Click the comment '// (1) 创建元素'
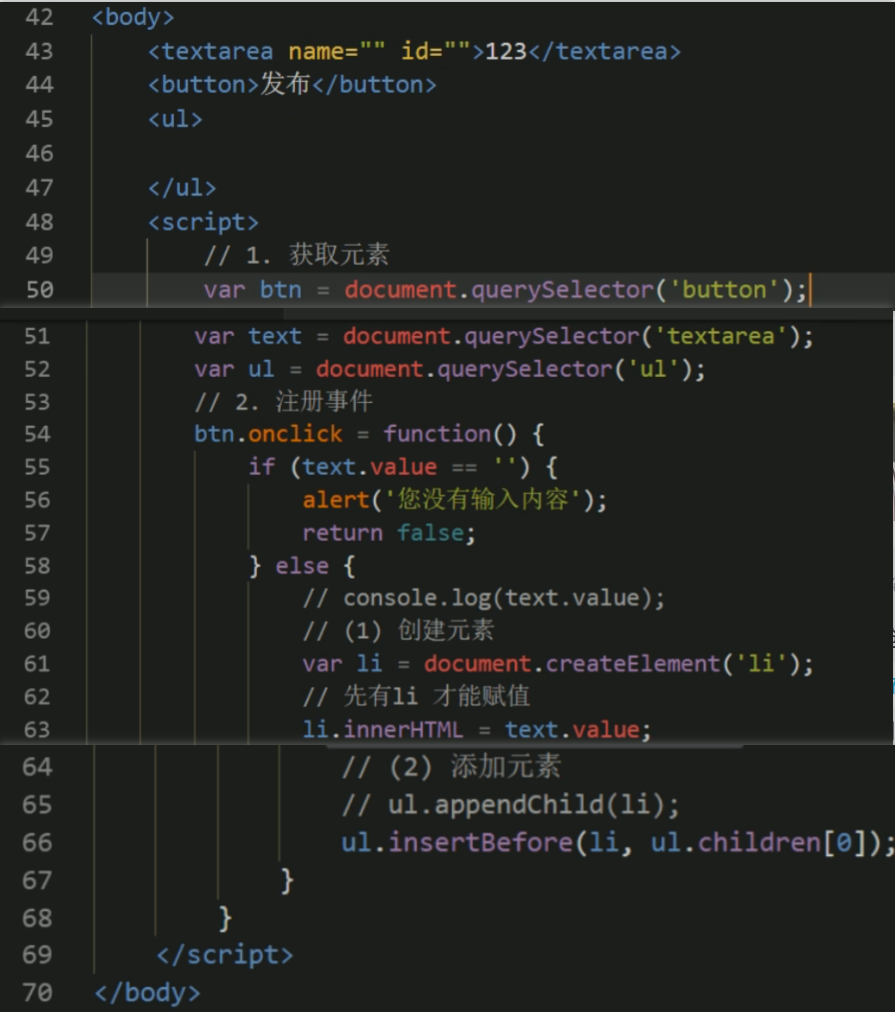 click(x=399, y=631)
